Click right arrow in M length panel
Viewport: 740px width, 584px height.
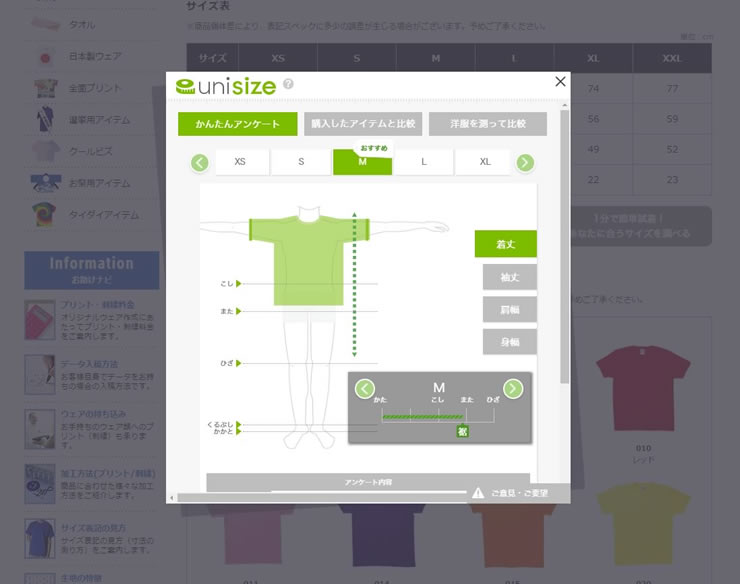pyautogui.click(x=513, y=389)
